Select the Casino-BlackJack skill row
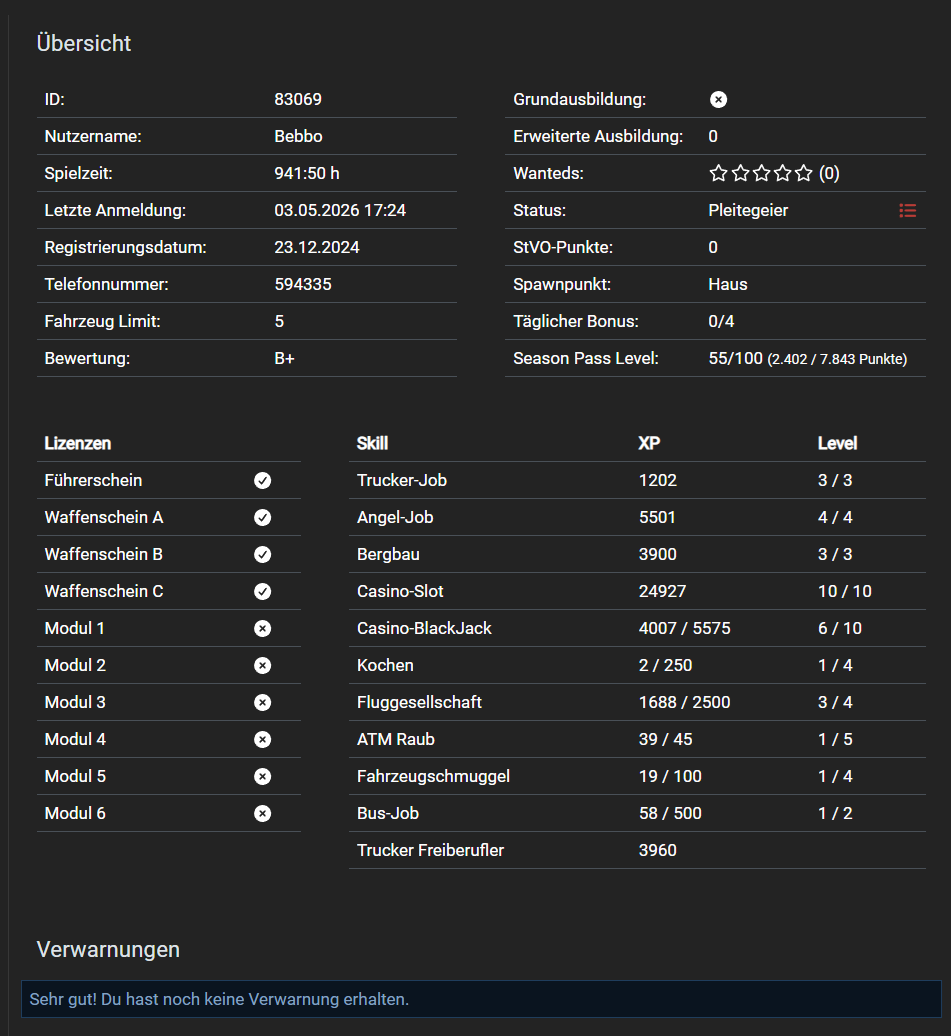This screenshot has width=951, height=1036. click(x=637, y=628)
